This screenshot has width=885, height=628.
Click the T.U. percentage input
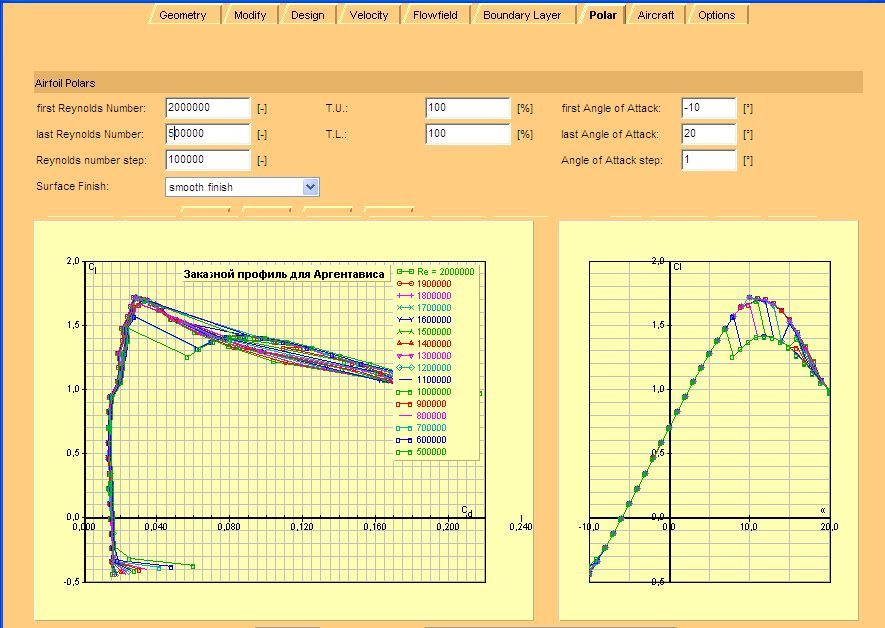[x=467, y=108]
